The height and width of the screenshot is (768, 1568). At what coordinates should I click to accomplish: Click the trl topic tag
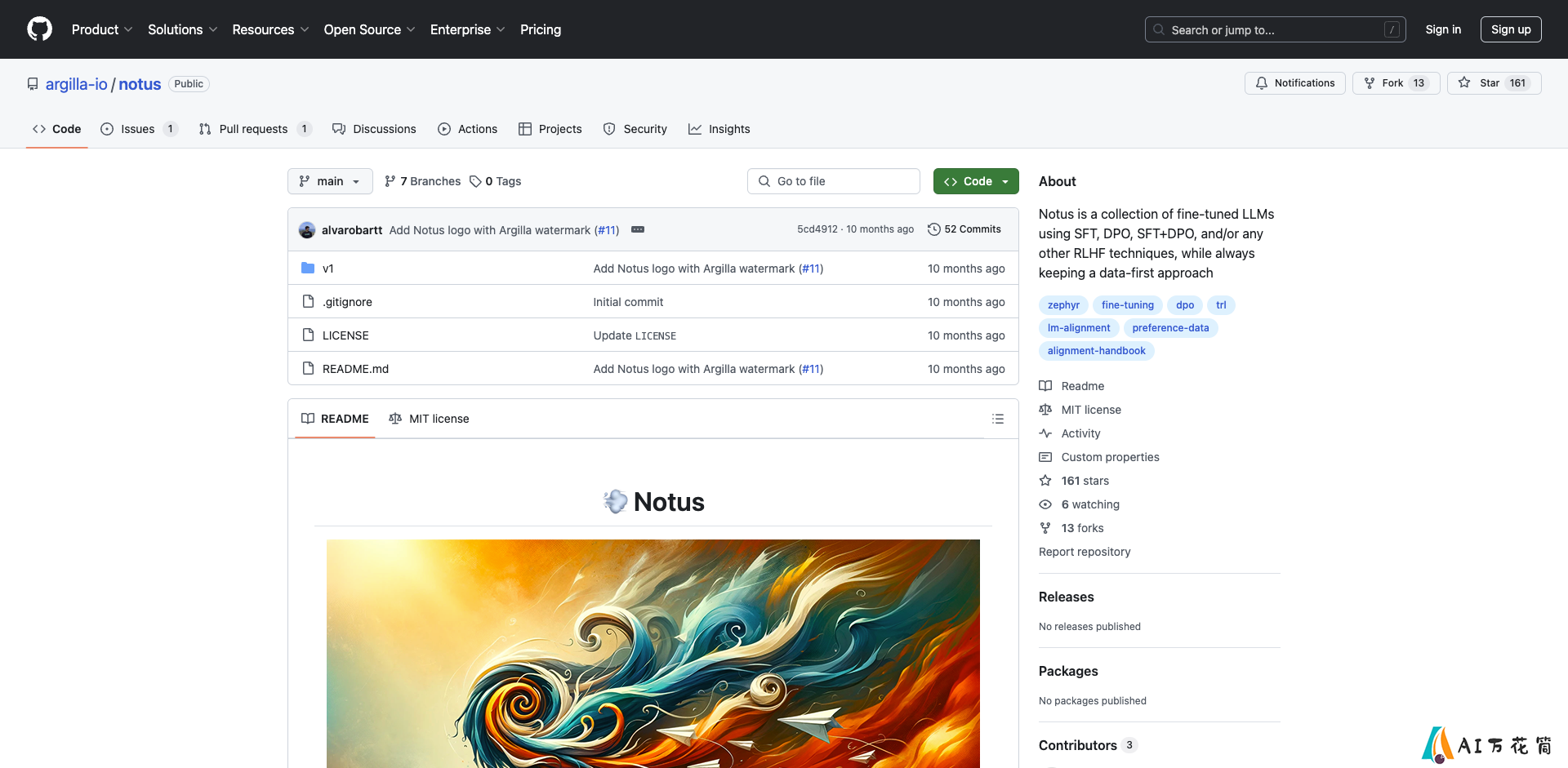click(1221, 305)
